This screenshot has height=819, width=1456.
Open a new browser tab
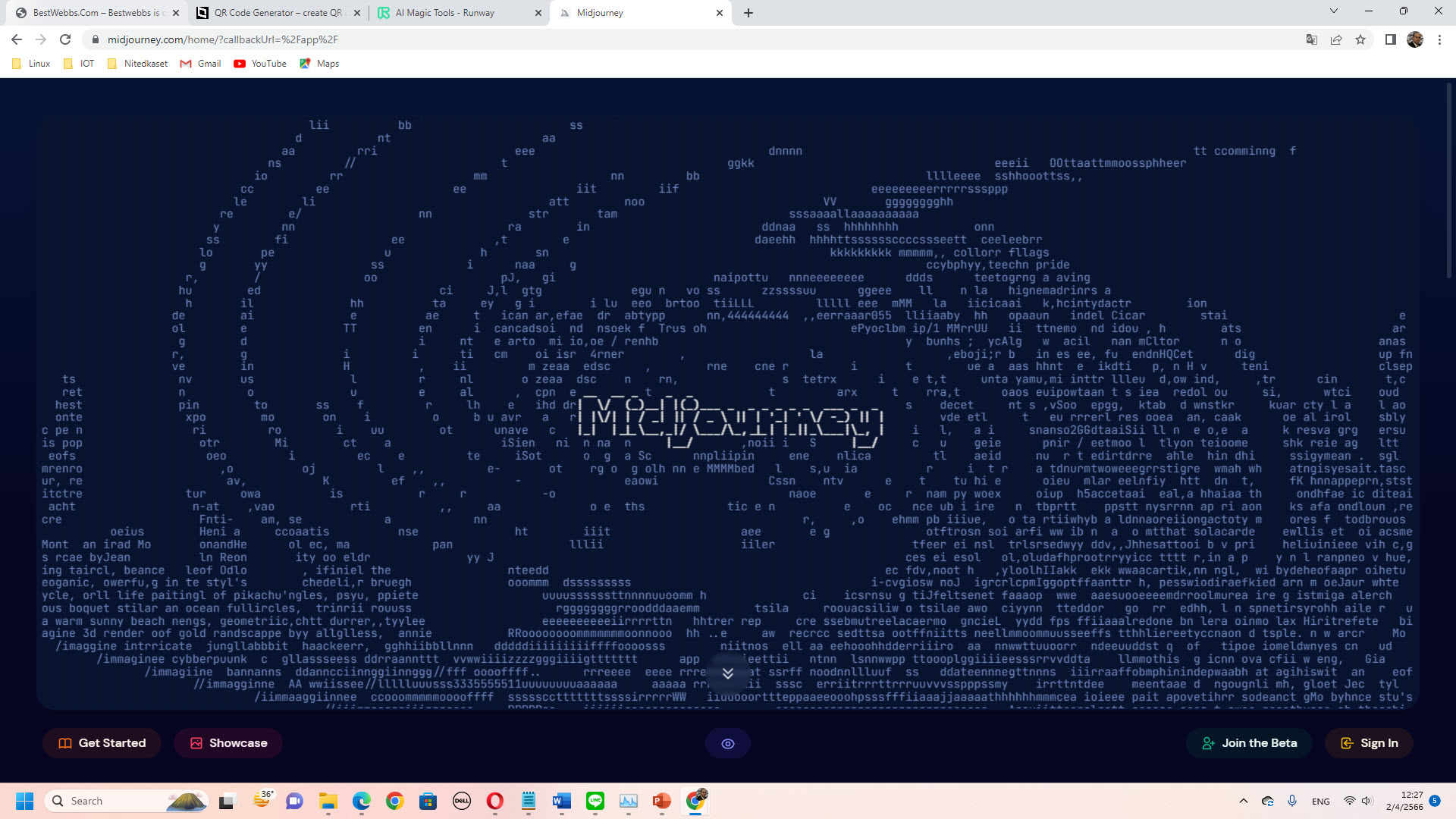pos(748,13)
